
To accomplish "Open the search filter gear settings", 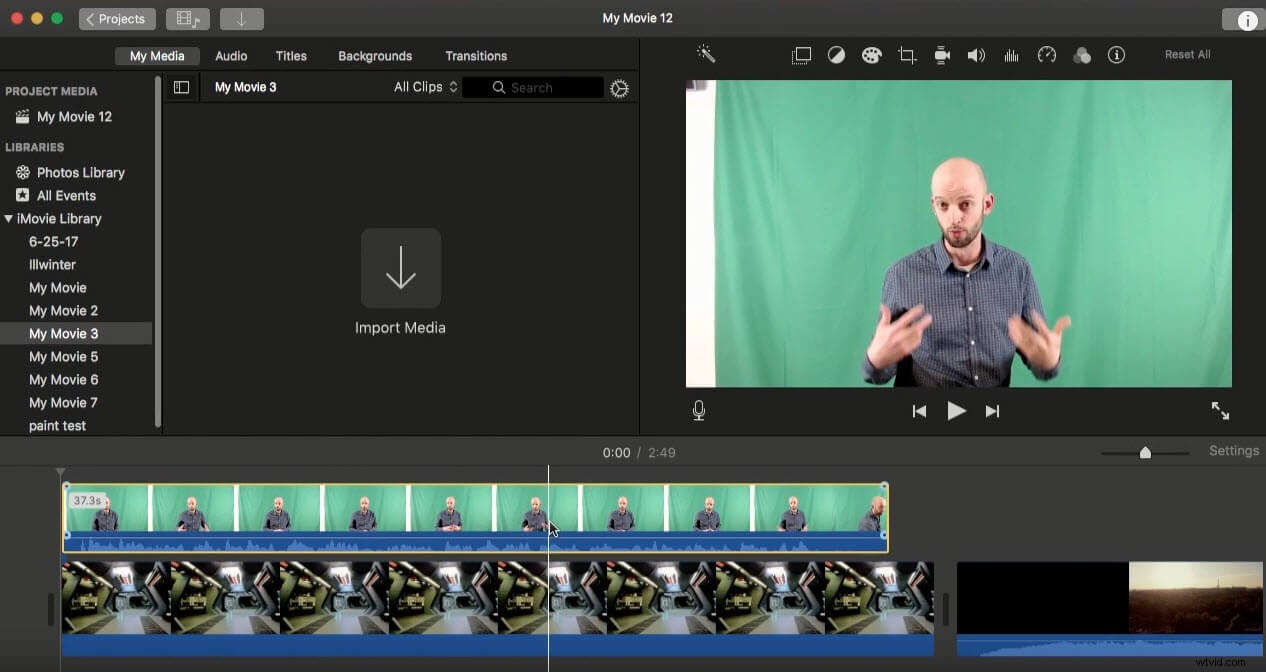I will tap(619, 88).
